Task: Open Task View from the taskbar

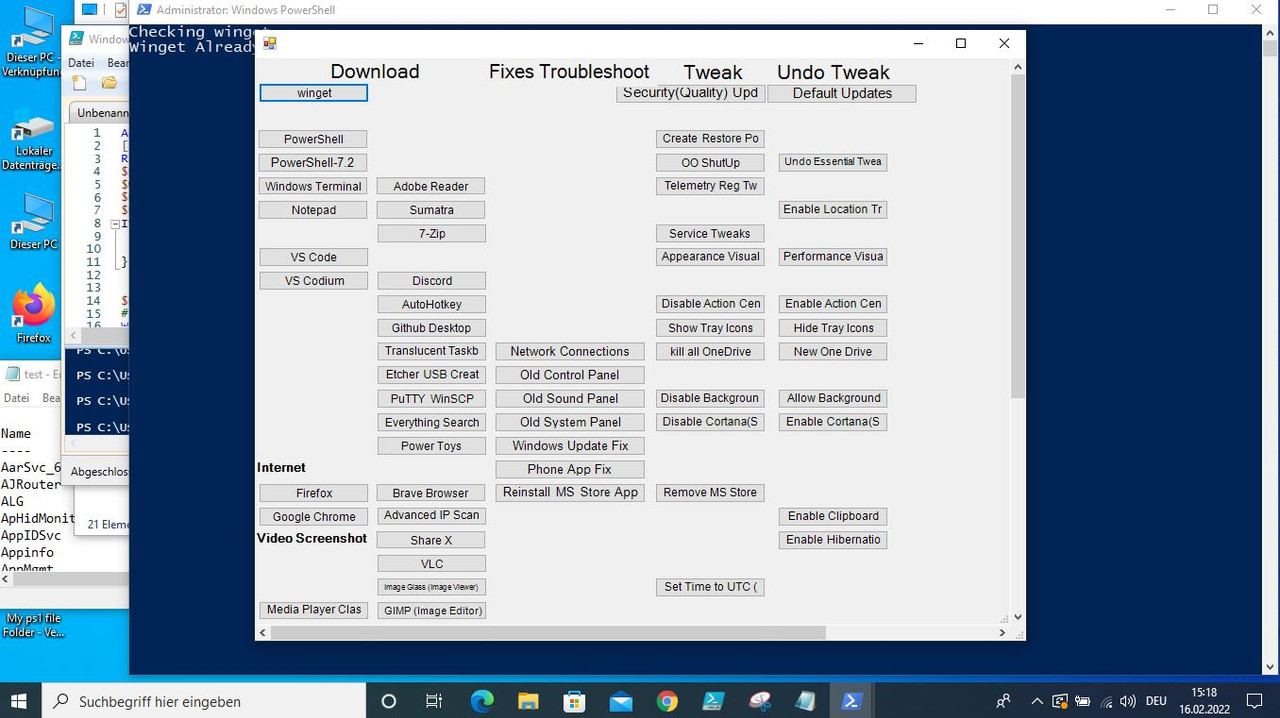Action: pos(434,701)
